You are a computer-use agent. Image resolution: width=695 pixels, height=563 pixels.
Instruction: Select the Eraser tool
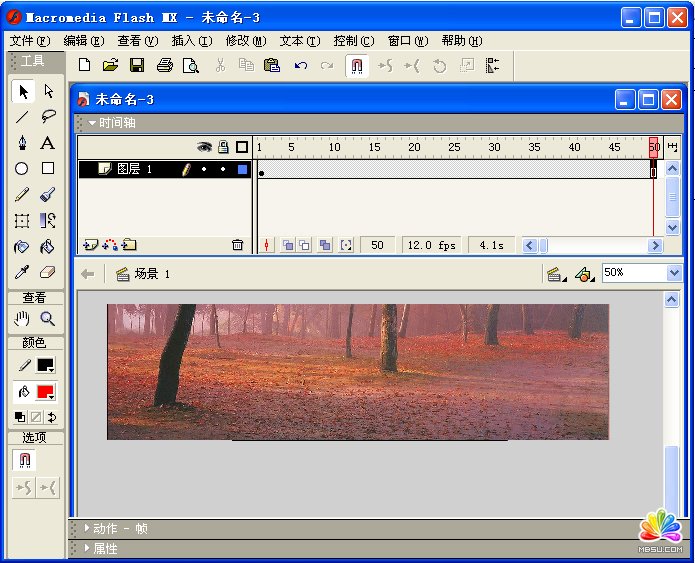[x=47, y=272]
